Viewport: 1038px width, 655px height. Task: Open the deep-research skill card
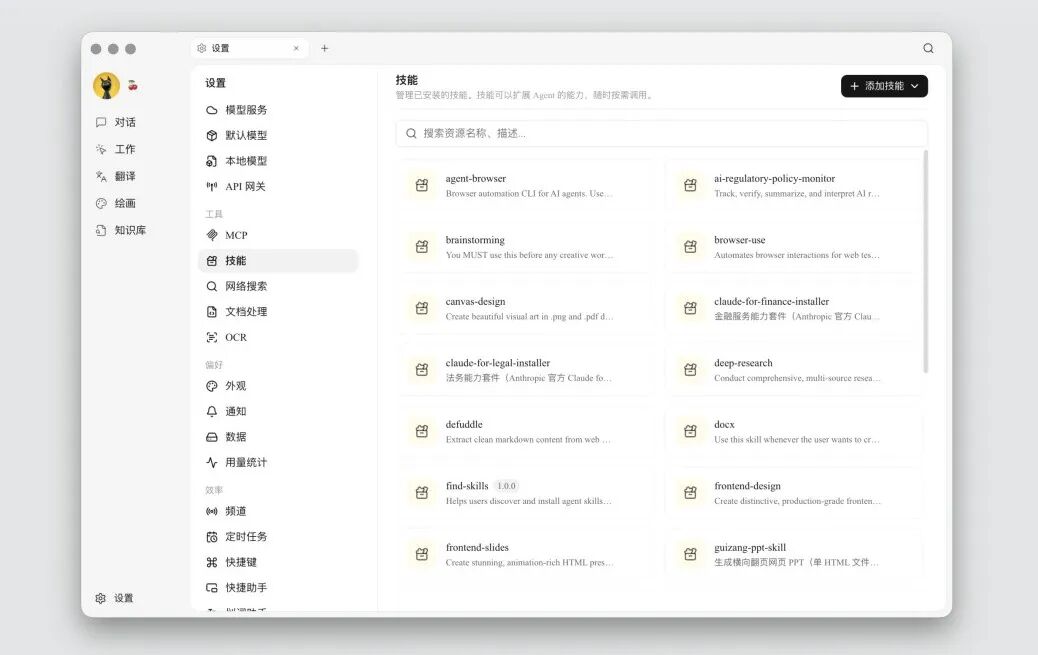792,370
